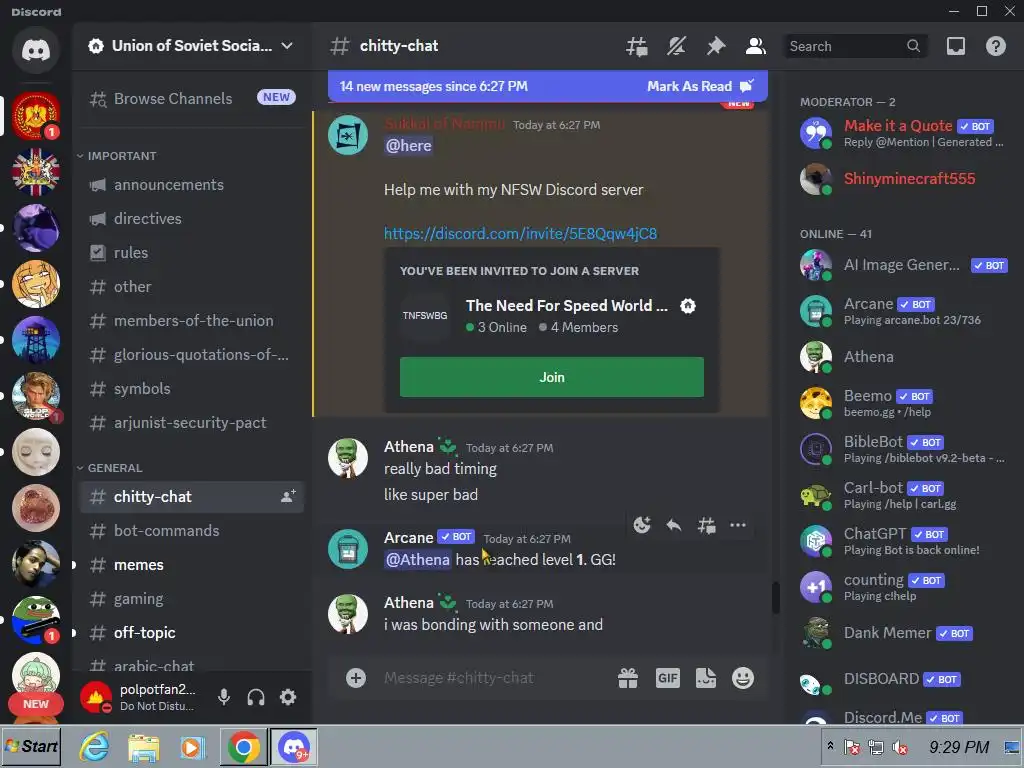Collapse the IMPORTANT category
Screen dimensions: 1024x768
117,156
